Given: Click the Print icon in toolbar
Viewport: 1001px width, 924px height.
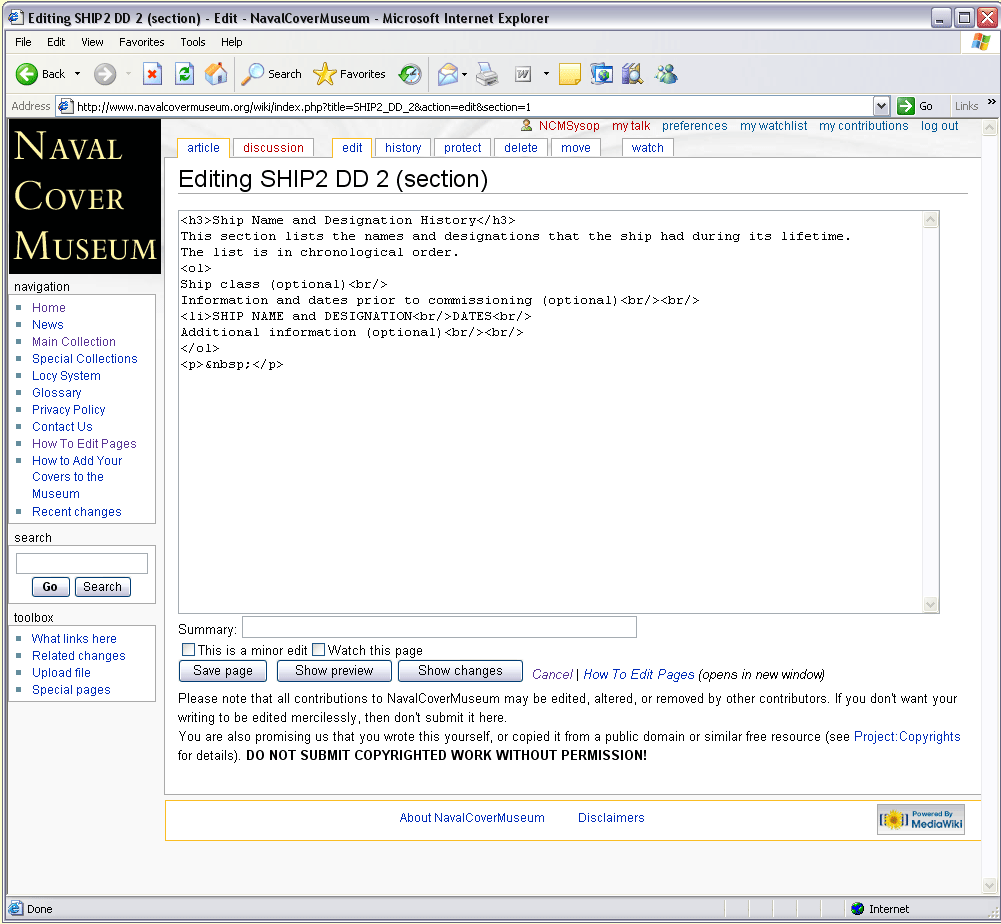Looking at the screenshot, I should tap(487, 74).
